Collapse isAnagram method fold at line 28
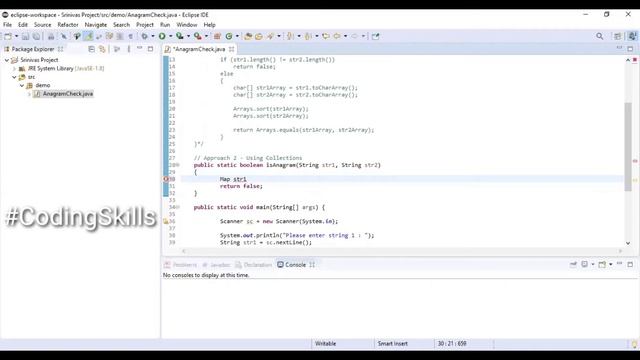Screen dimensions: 640x360 (x=178, y=165)
